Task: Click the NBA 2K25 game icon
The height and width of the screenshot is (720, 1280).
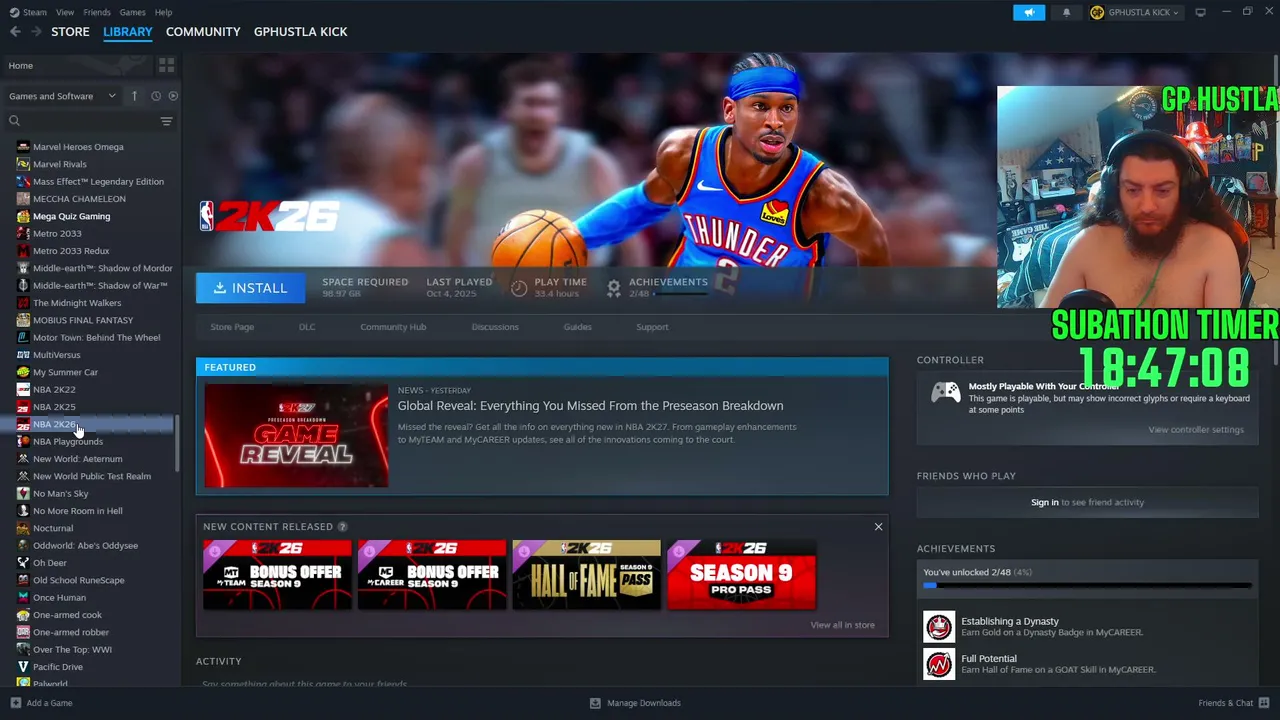Action: point(23,407)
